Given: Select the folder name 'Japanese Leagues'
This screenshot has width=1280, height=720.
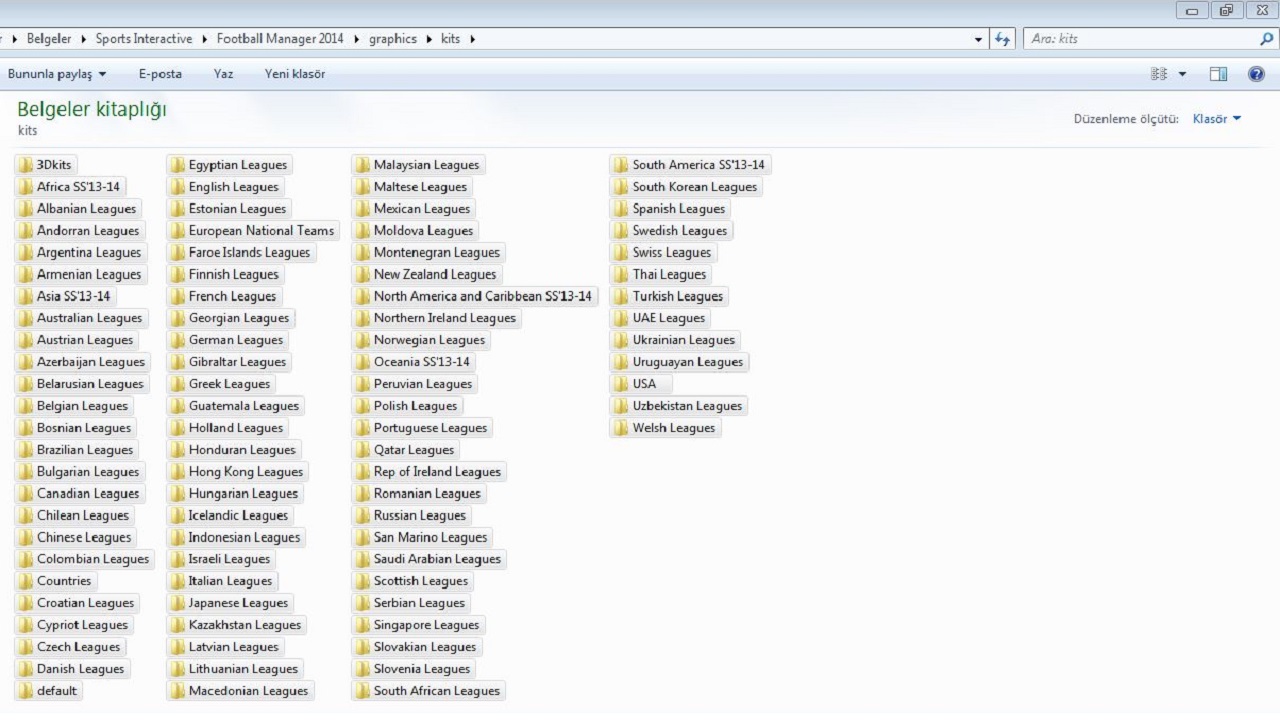Looking at the screenshot, I should (238, 603).
